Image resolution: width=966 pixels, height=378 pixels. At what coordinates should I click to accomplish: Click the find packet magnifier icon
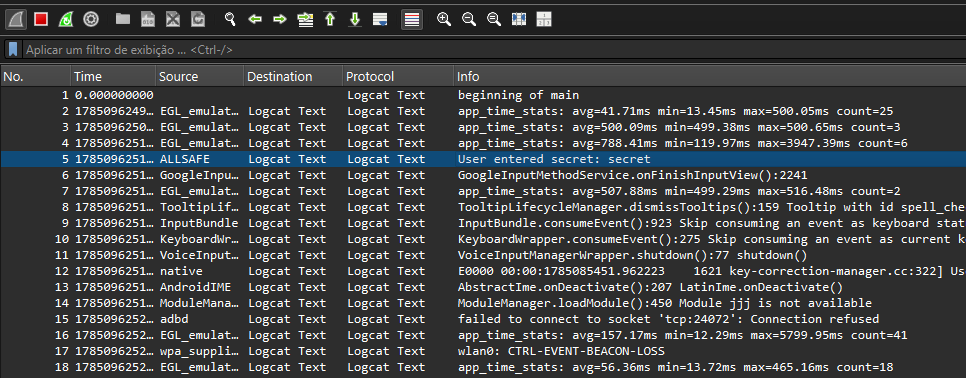(230, 20)
